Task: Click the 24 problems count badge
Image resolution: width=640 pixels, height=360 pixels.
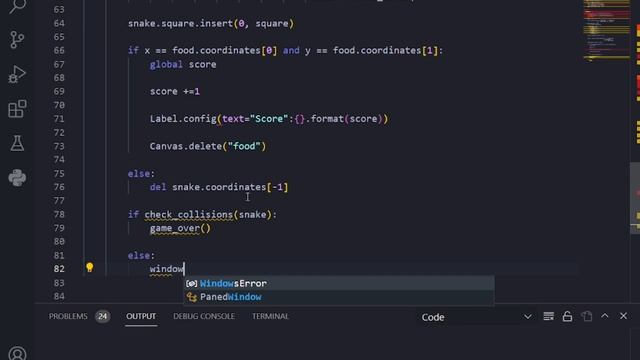Action: pyautogui.click(x=102, y=316)
